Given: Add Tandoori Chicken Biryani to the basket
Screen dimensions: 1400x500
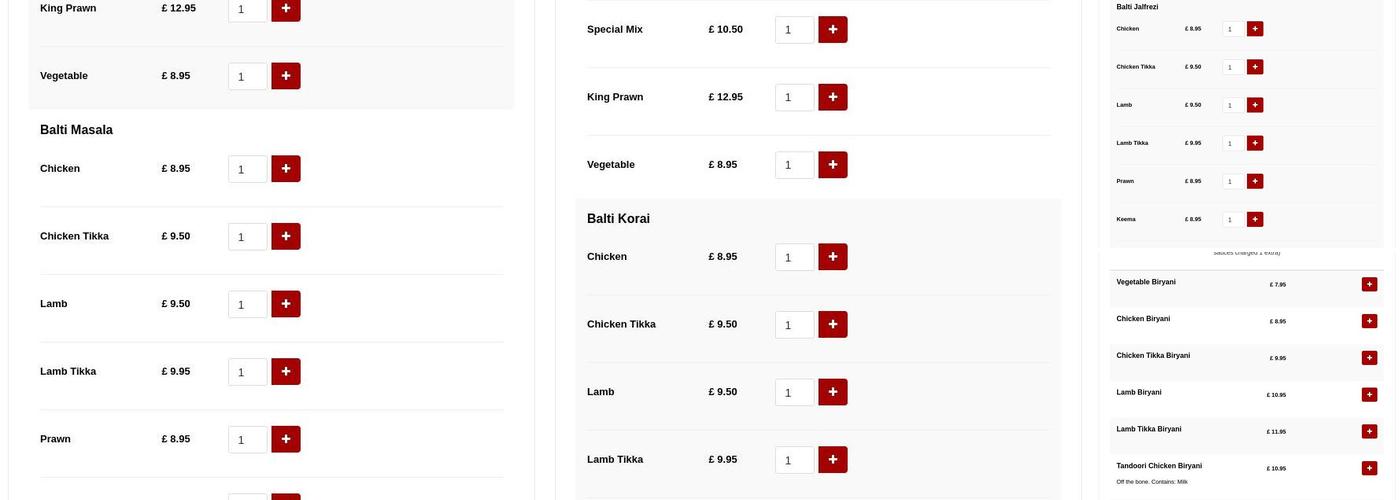Looking at the screenshot, I should pyautogui.click(x=1369, y=468).
